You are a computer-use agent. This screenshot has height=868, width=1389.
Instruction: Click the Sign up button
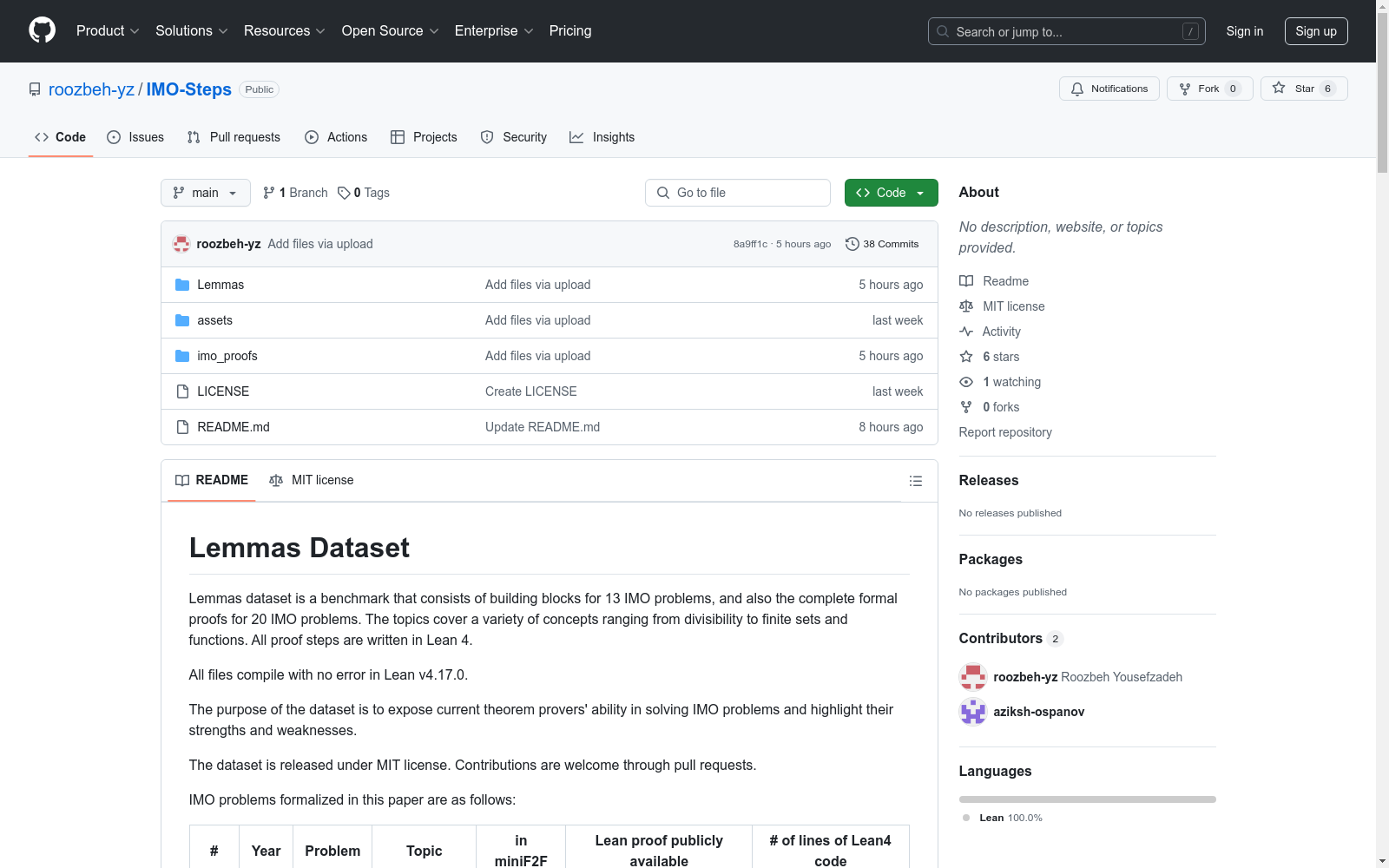click(1316, 31)
